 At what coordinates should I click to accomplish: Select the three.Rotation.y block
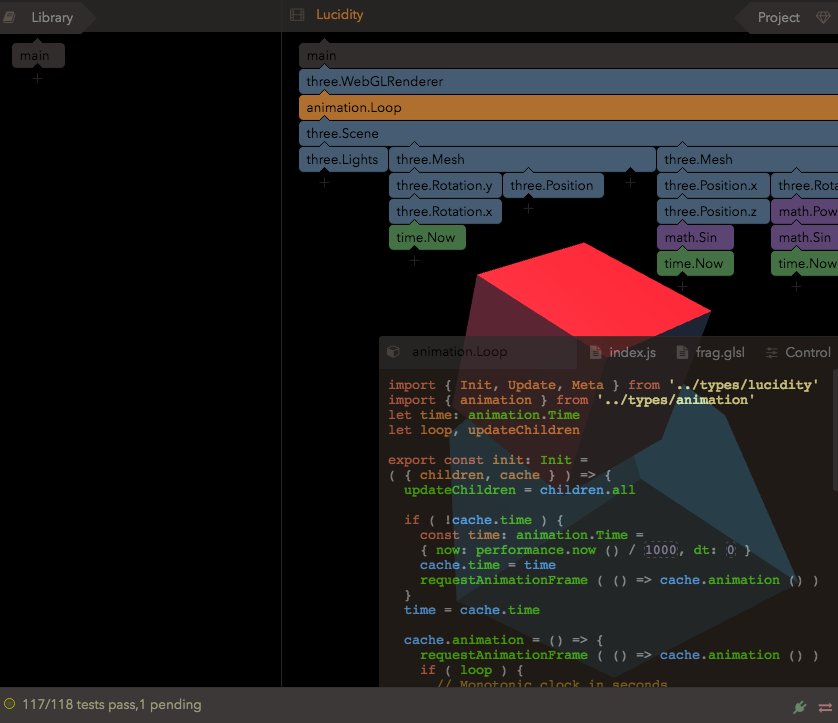[445, 185]
